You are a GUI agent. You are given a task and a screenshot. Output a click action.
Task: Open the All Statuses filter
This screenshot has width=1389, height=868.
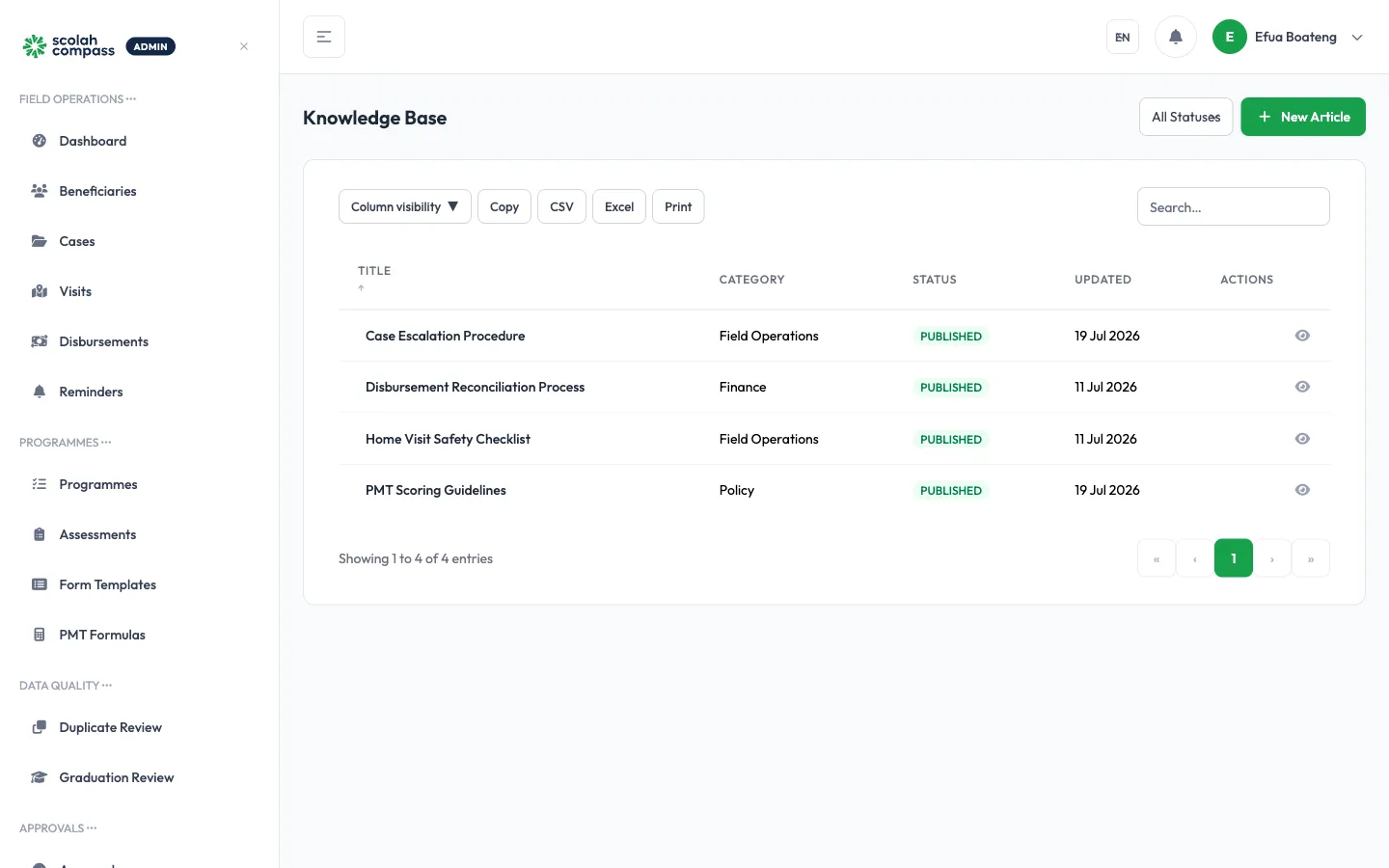(1185, 117)
